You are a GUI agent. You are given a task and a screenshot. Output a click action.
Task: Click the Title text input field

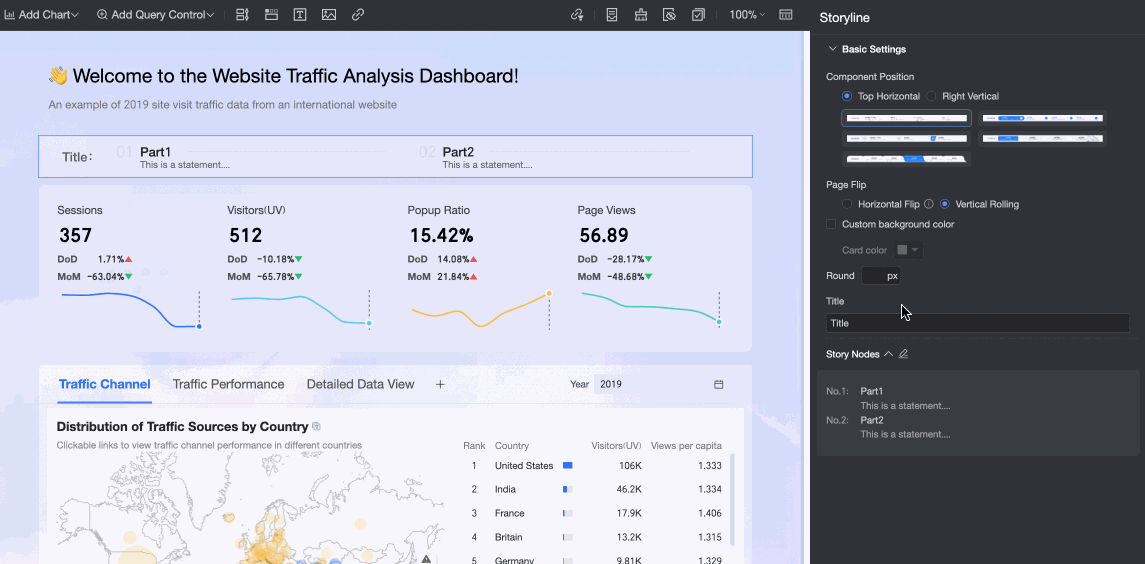pyautogui.click(x=977, y=323)
